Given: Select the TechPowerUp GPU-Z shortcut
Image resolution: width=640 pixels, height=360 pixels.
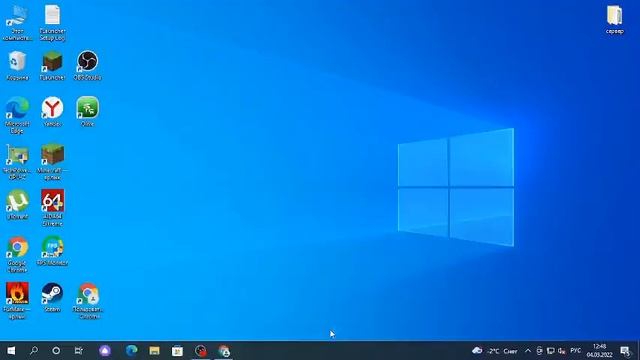Looking at the screenshot, I should pos(17,162).
